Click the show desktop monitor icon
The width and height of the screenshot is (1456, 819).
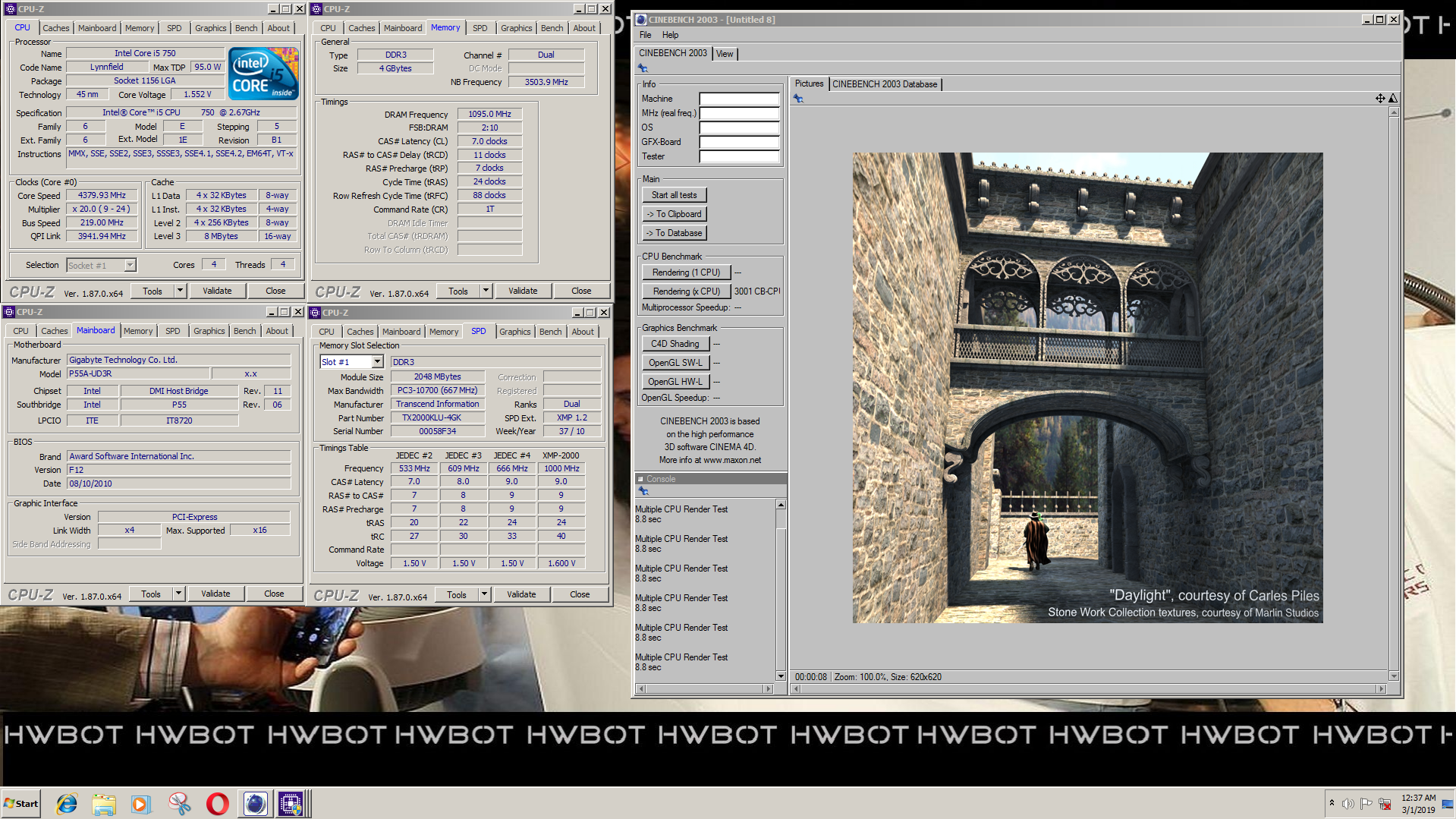pos(1448,803)
